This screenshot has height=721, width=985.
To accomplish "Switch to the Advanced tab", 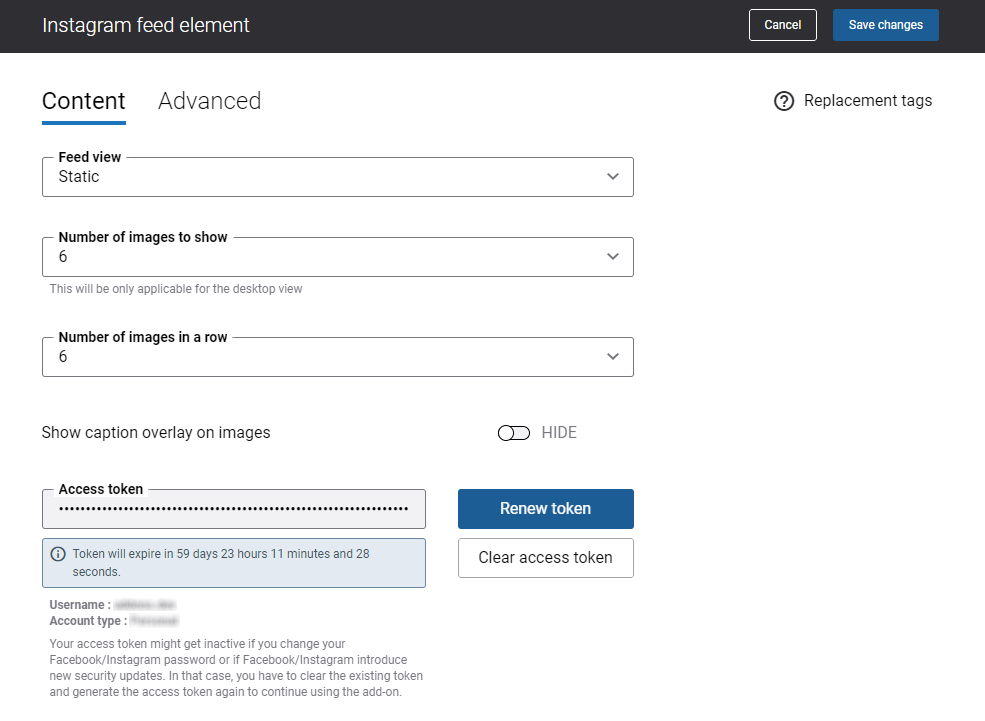I will [x=209, y=101].
